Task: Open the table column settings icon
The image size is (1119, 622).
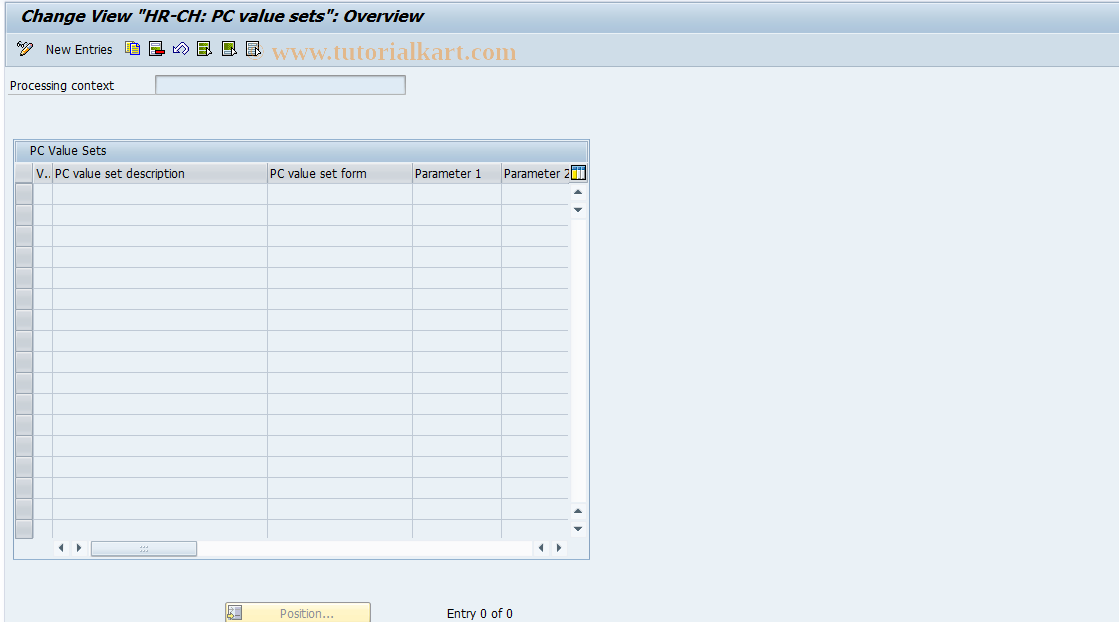Action: (579, 173)
